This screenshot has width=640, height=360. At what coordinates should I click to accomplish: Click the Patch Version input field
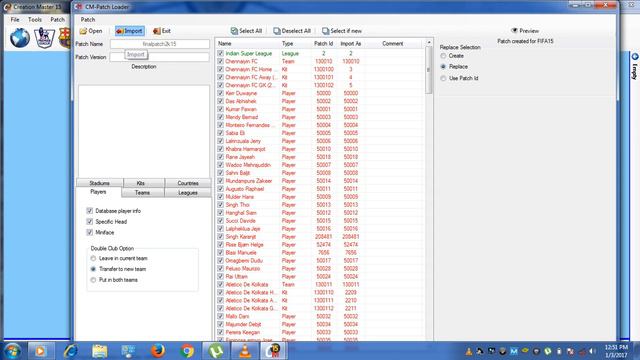pyautogui.click(x=160, y=57)
